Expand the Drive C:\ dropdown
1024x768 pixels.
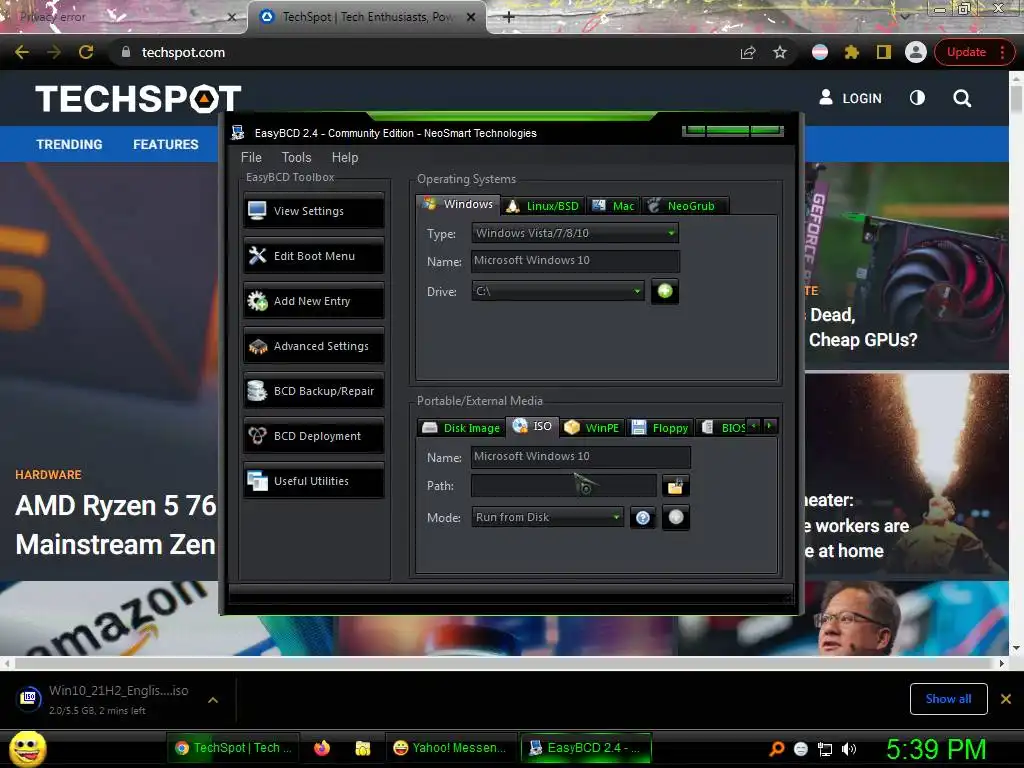pyautogui.click(x=558, y=291)
